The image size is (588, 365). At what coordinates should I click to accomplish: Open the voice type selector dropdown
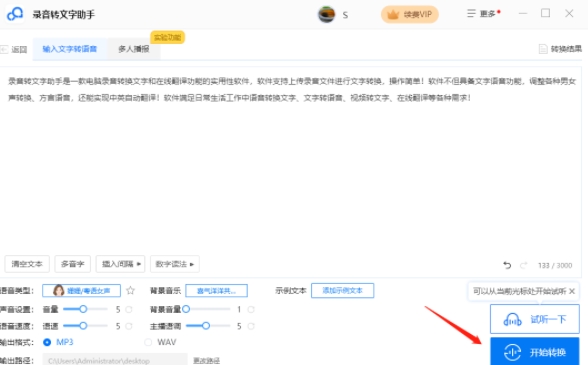coord(81,290)
